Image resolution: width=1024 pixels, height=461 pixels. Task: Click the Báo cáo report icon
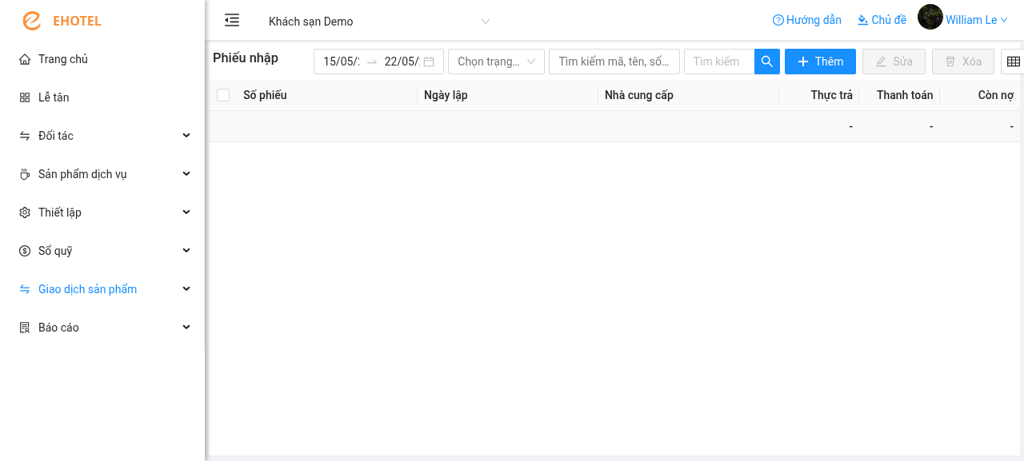(x=25, y=328)
